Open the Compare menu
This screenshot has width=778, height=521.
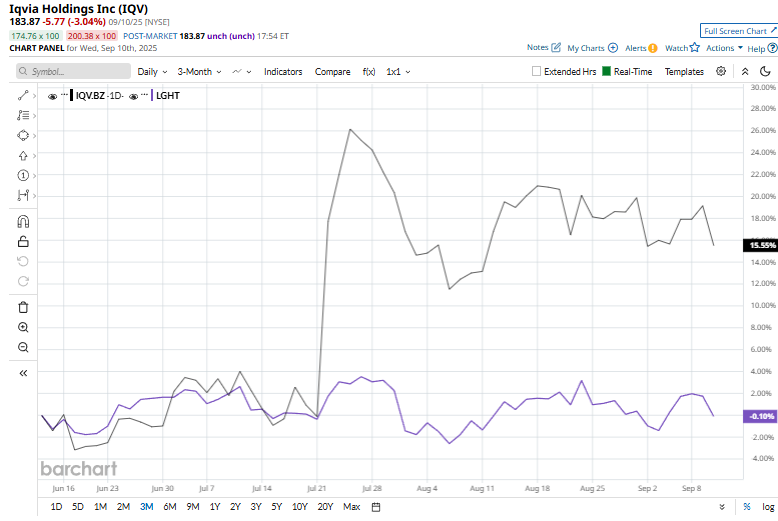click(332, 72)
